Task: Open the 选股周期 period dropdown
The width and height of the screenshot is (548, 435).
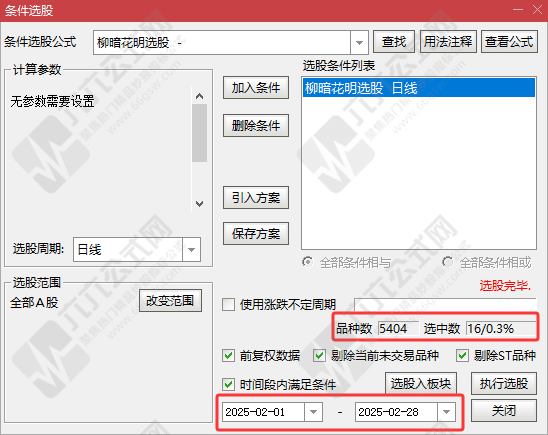Action: [191, 249]
